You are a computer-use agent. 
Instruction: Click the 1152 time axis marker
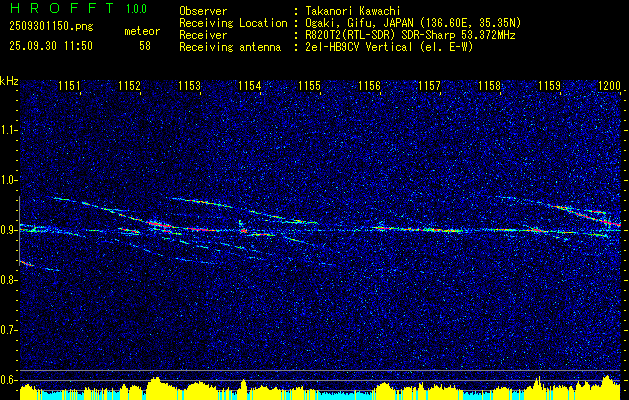click(x=129, y=85)
